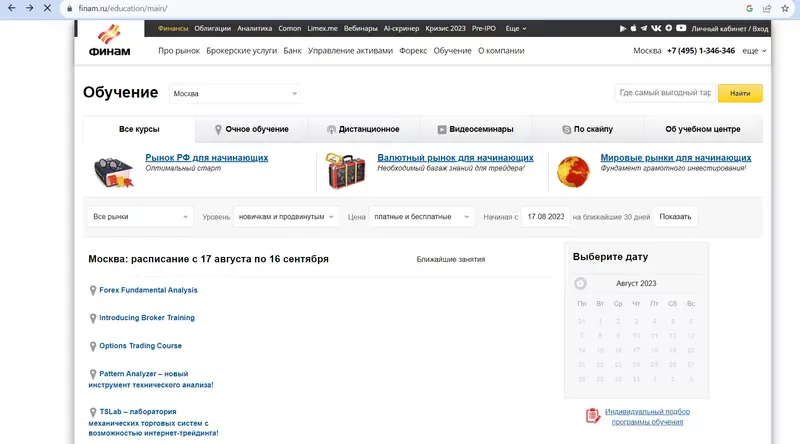
Task: Click the yellow Найти button
Action: pos(740,93)
